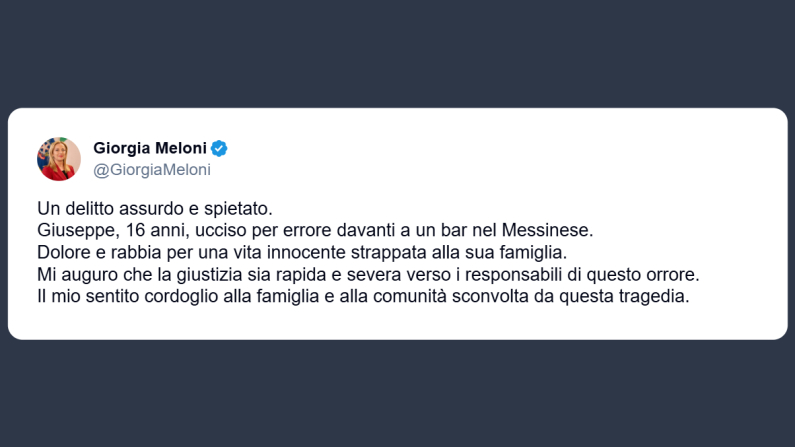This screenshot has height=447, width=795.
Task: Click Giorgia Meloni's profile avatar
Action: click(59, 158)
